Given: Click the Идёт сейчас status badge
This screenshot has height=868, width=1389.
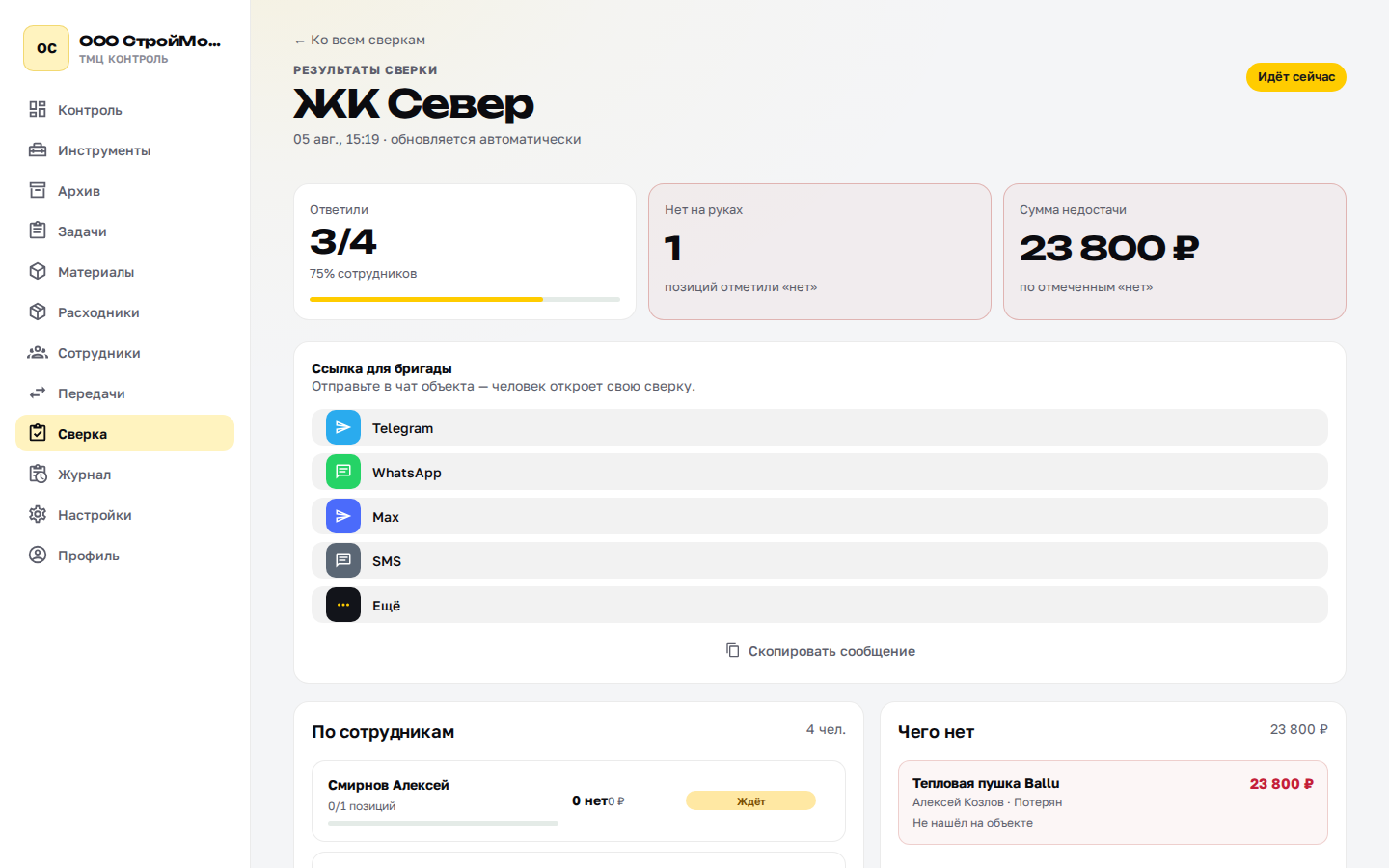Looking at the screenshot, I should click(x=1295, y=76).
